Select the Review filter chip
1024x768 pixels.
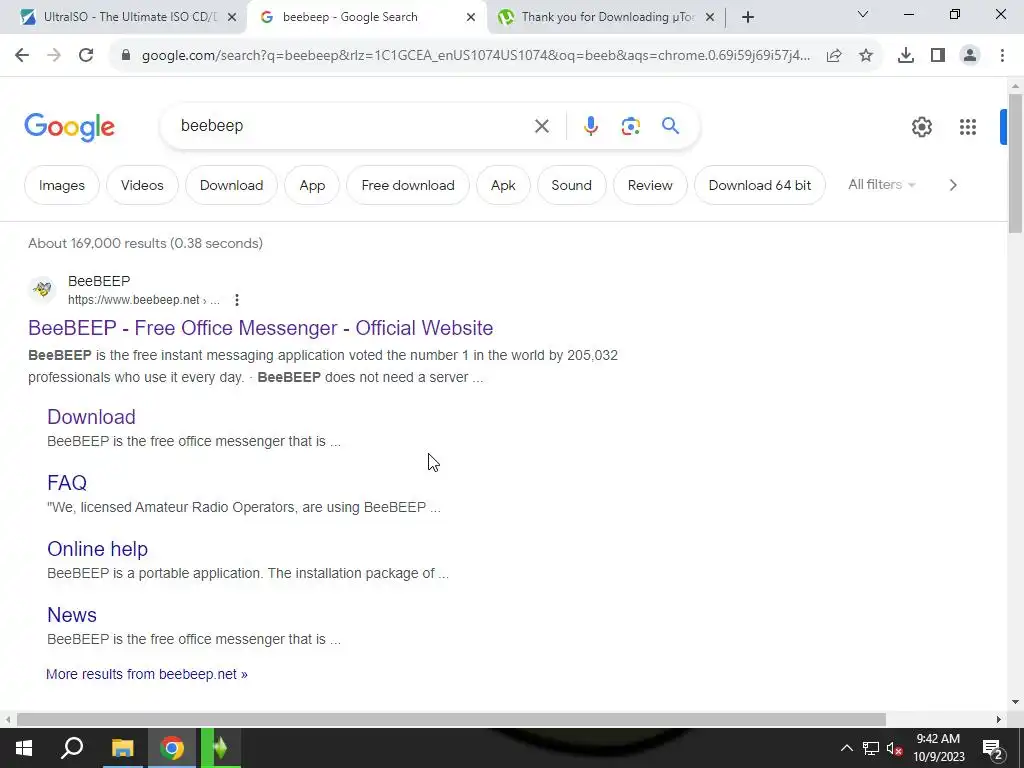tap(650, 185)
